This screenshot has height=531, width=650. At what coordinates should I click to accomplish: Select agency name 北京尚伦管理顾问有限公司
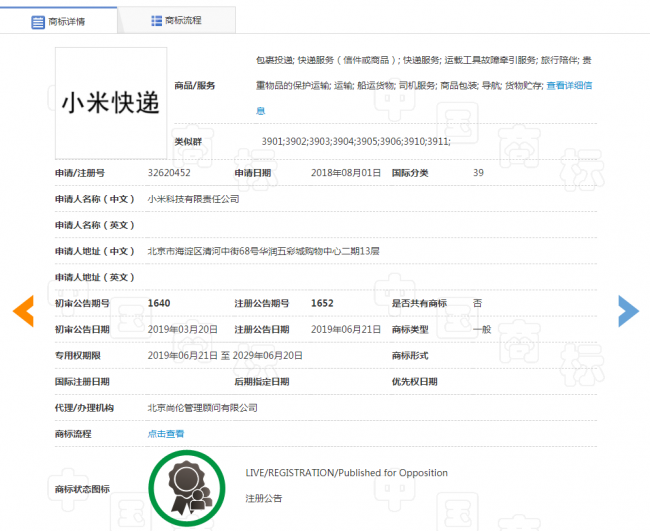[x=203, y=408]
